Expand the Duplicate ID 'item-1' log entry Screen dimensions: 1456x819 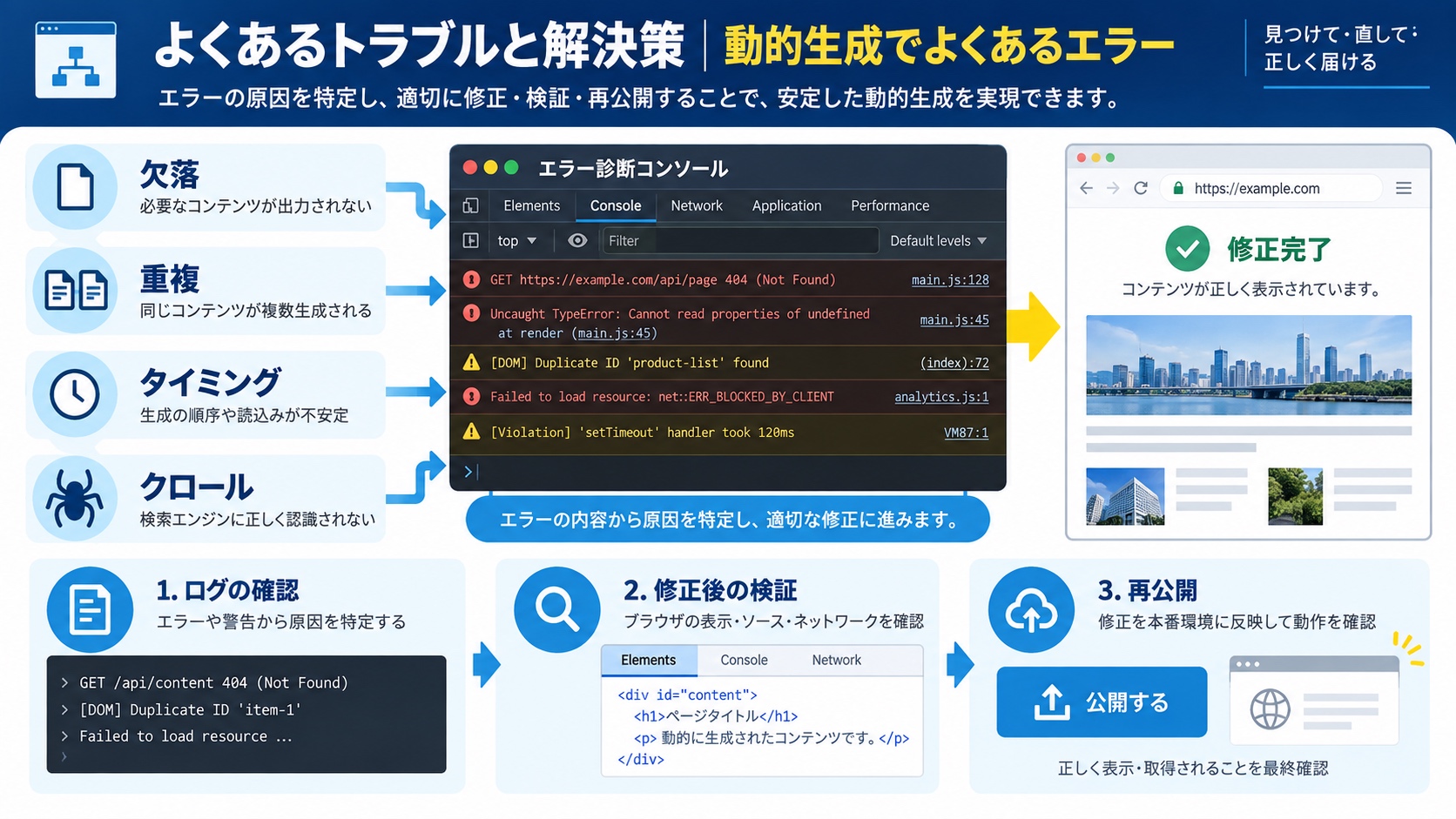64,710
